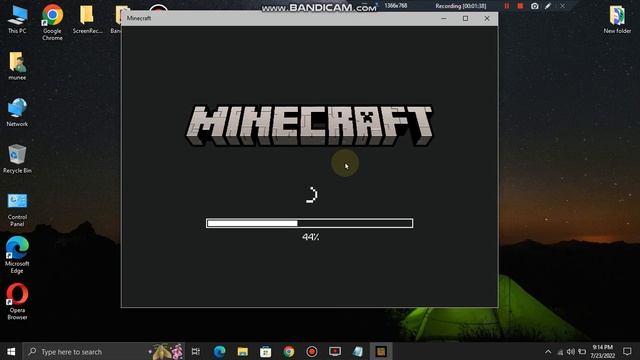Click the 44% loading percentage text
The image size is (640, 360).
click(x=311, y=237)
